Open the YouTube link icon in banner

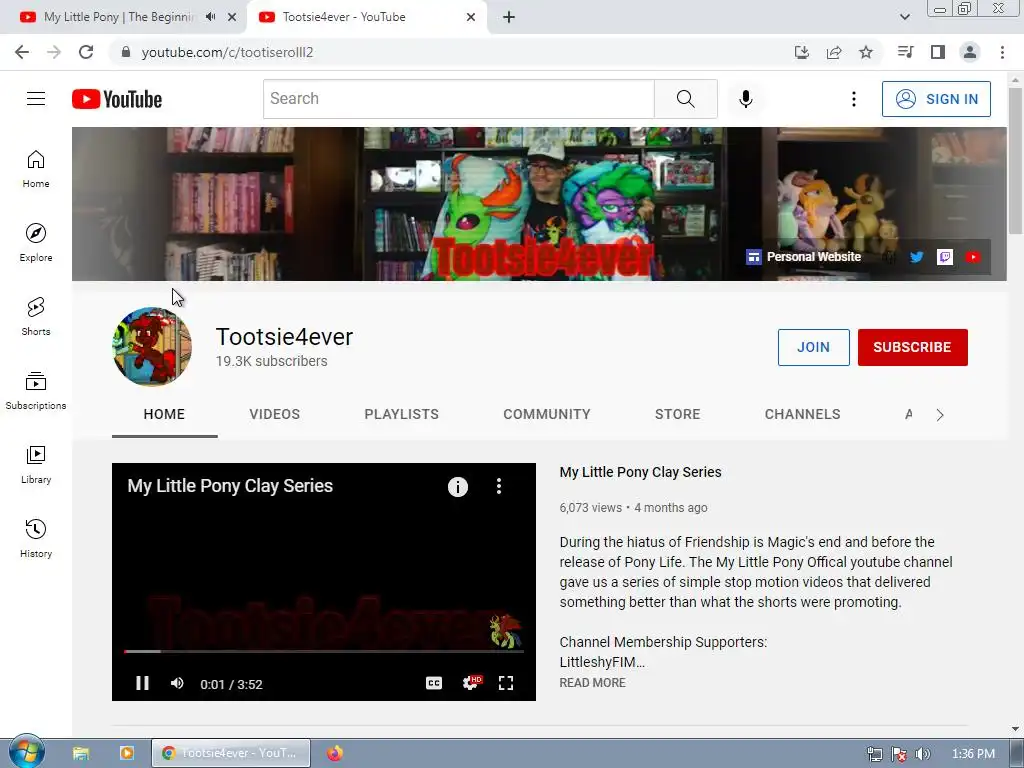973,257
